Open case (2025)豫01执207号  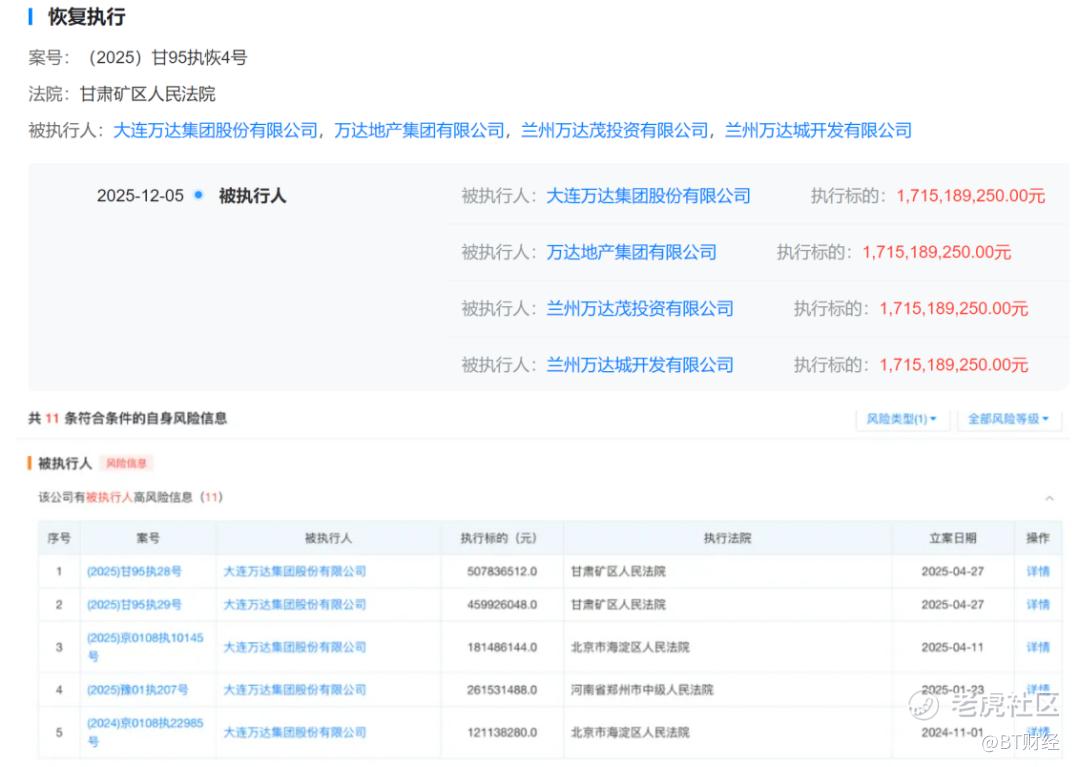pos(137,690)
